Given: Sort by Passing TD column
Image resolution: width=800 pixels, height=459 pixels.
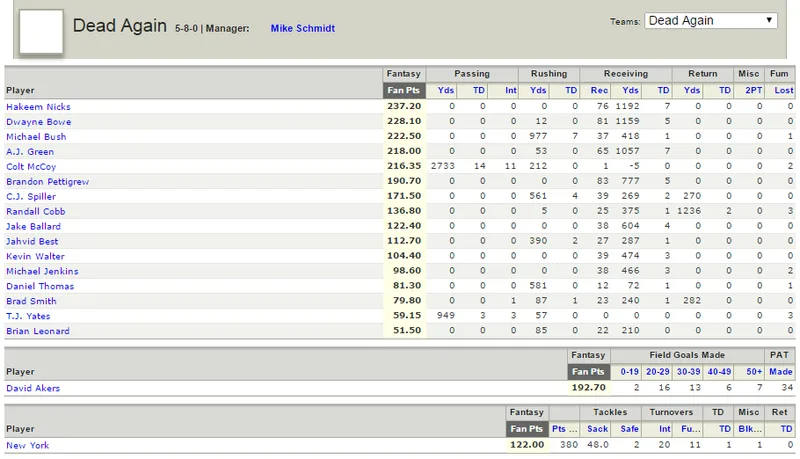Looking at the screenshot, I should coord(479,90).
